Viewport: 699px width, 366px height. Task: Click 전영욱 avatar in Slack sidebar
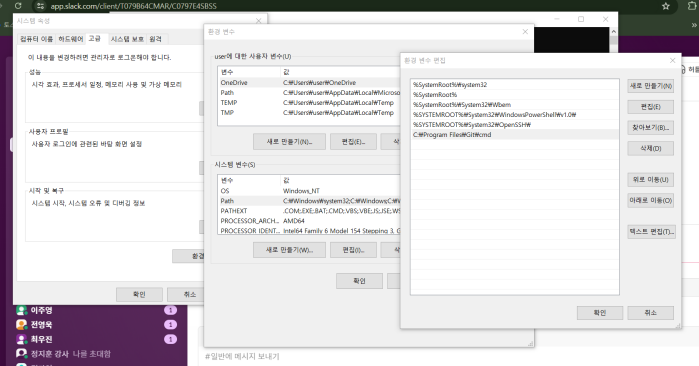click(21, 325)
